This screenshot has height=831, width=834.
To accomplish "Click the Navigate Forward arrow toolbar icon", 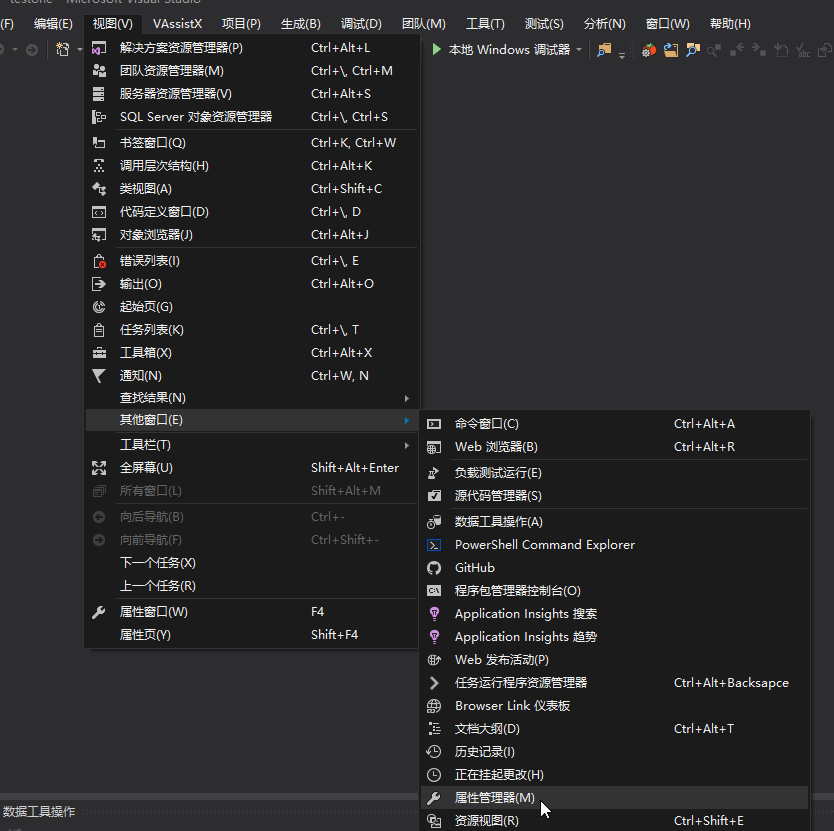I will tap(757, 48).
